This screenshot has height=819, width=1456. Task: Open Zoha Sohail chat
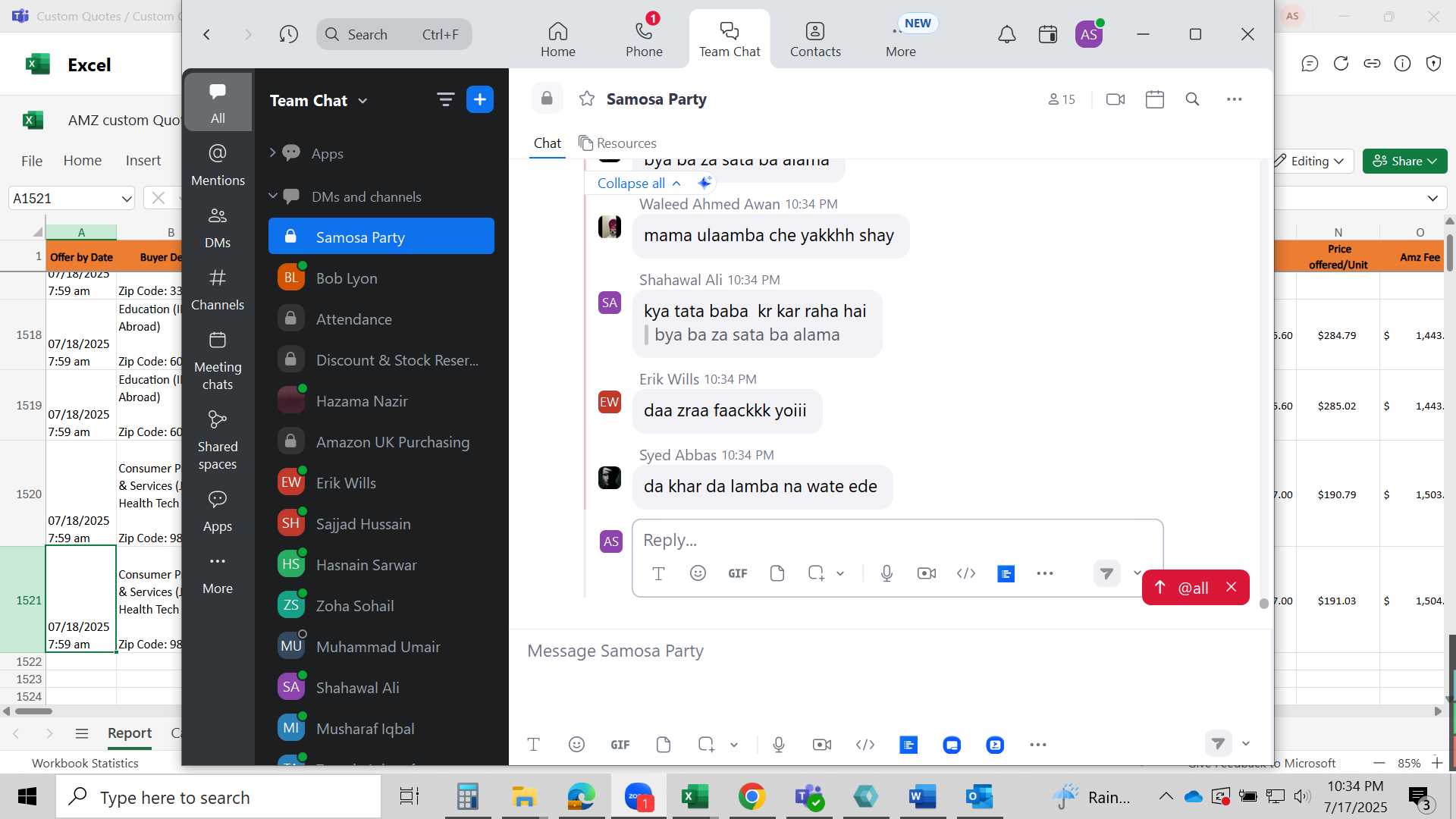[381, 606]
